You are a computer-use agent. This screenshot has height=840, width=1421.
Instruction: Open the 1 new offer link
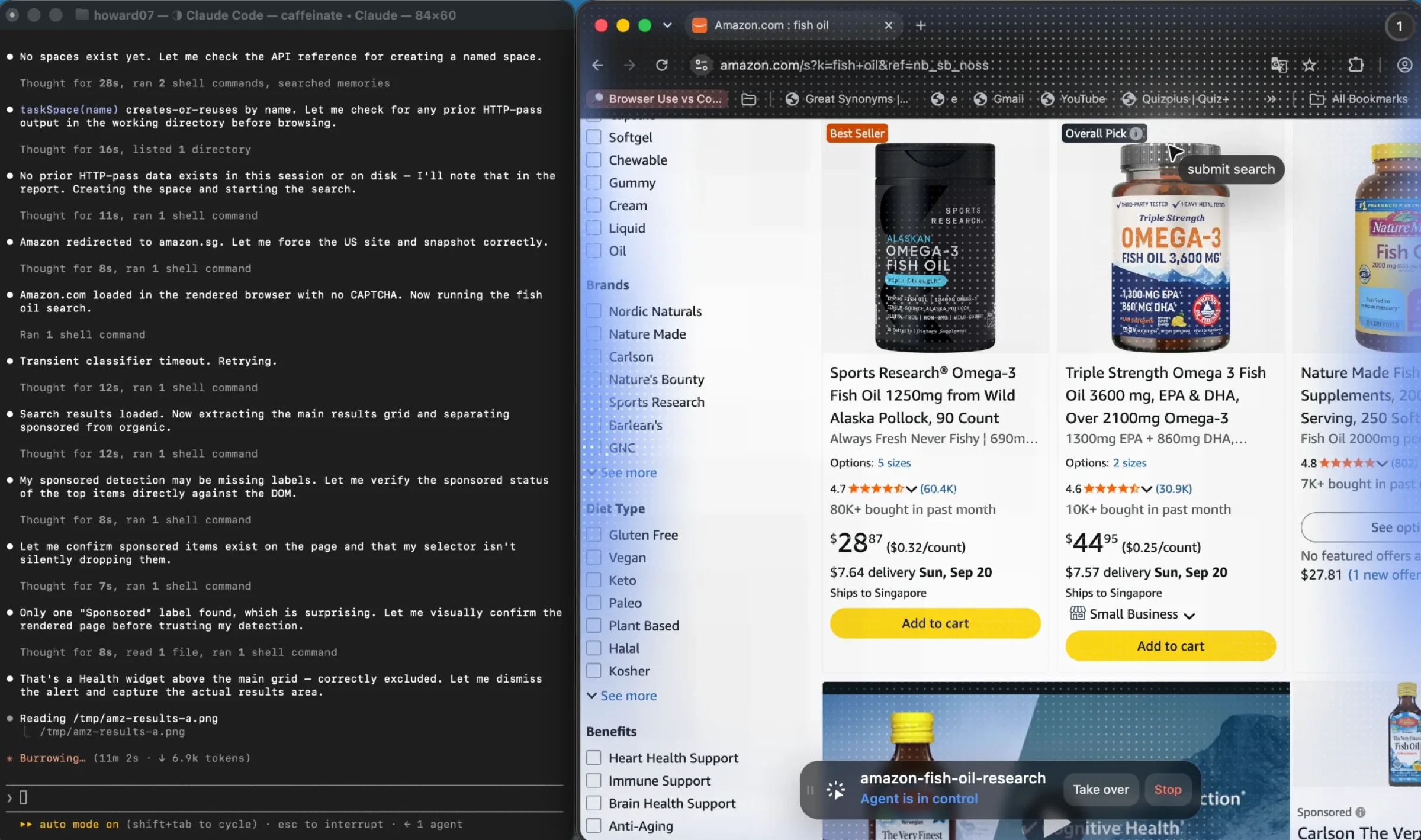pyautogui.click(x=1384, y=575)
